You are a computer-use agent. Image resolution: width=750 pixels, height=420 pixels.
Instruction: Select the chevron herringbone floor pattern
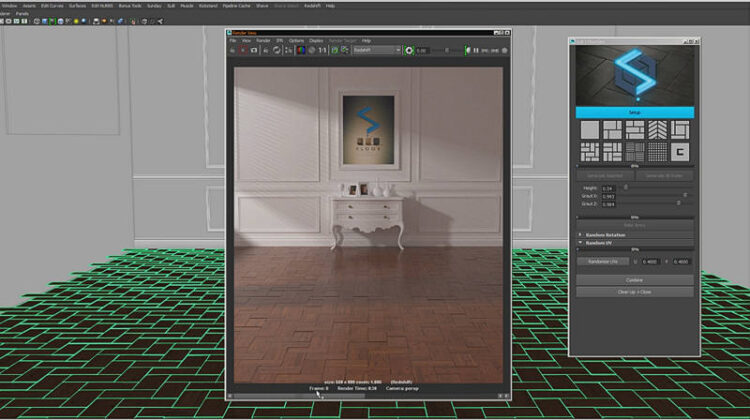pos(657,130)
